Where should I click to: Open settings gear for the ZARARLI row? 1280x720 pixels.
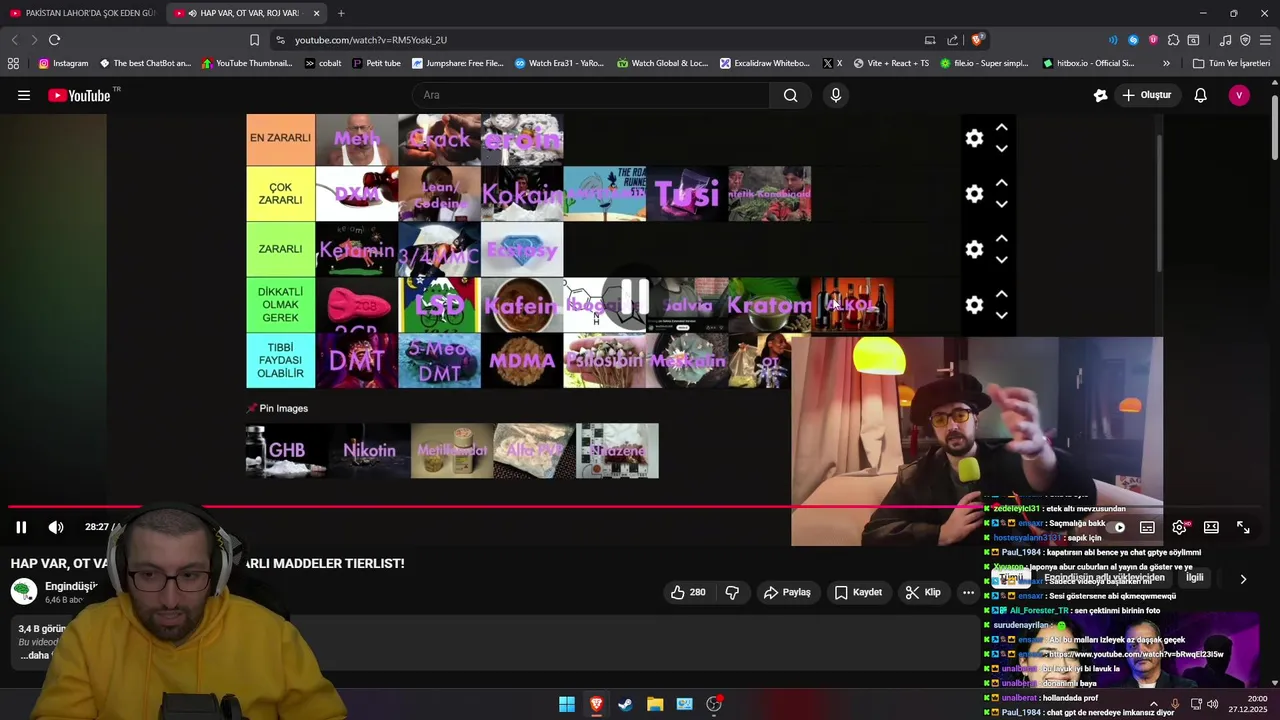click(x=974, y=249)
